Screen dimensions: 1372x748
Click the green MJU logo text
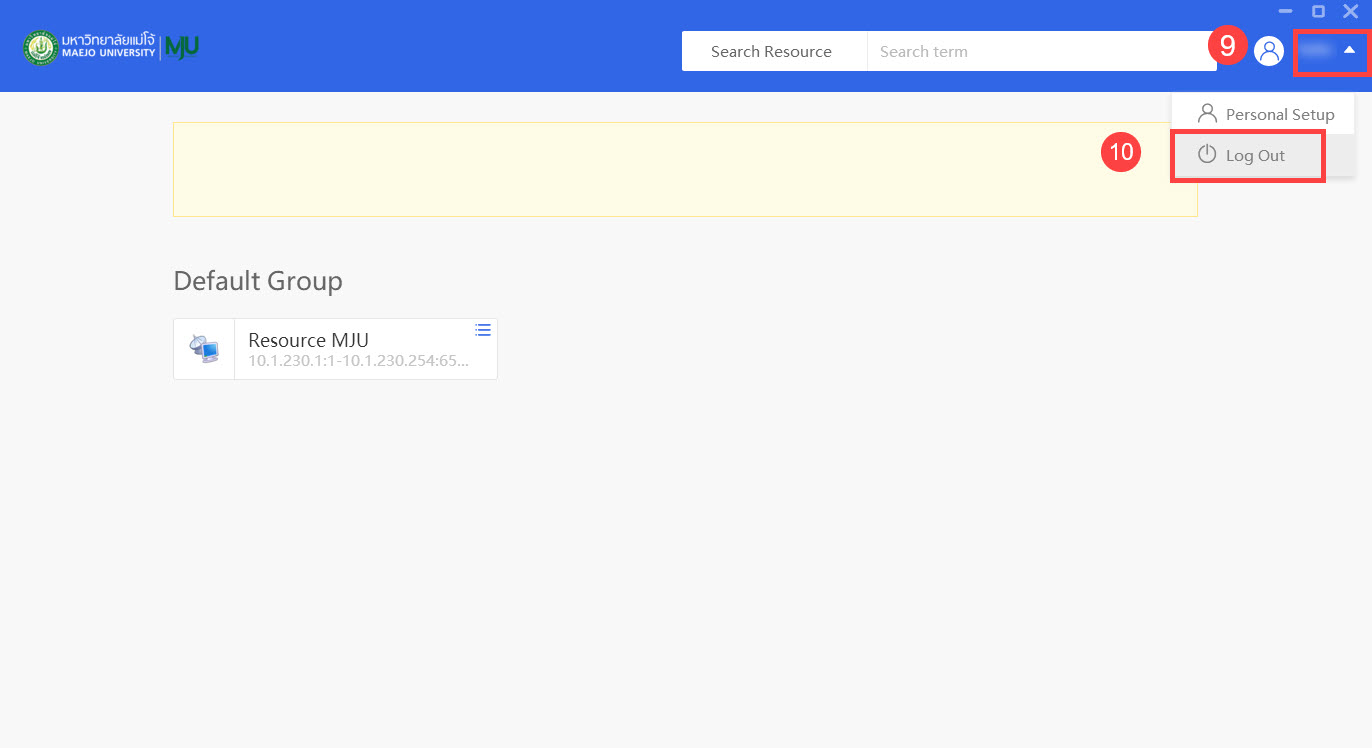click(x=182, y=47)
